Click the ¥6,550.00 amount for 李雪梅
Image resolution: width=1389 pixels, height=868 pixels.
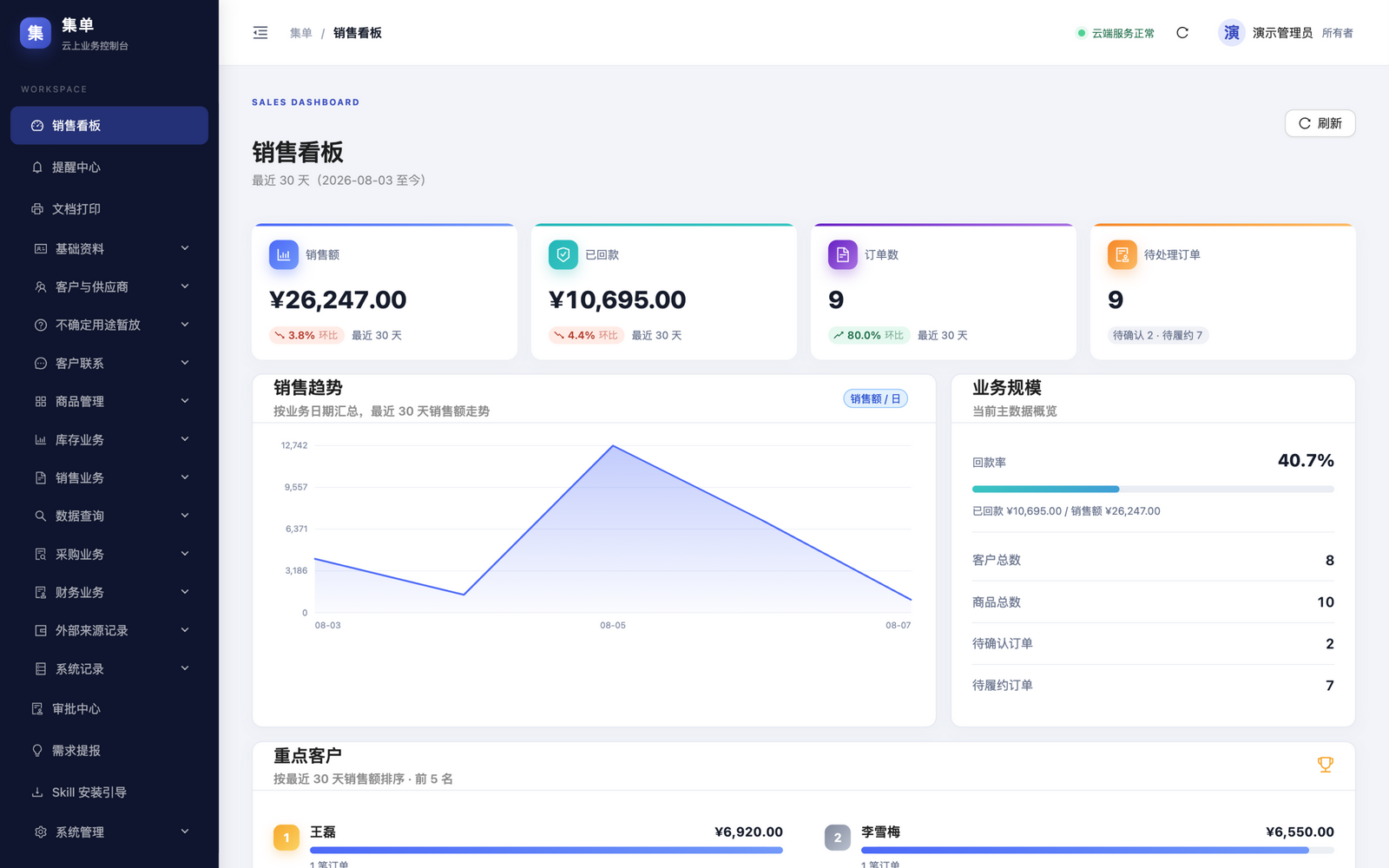tap(1300, 832)
